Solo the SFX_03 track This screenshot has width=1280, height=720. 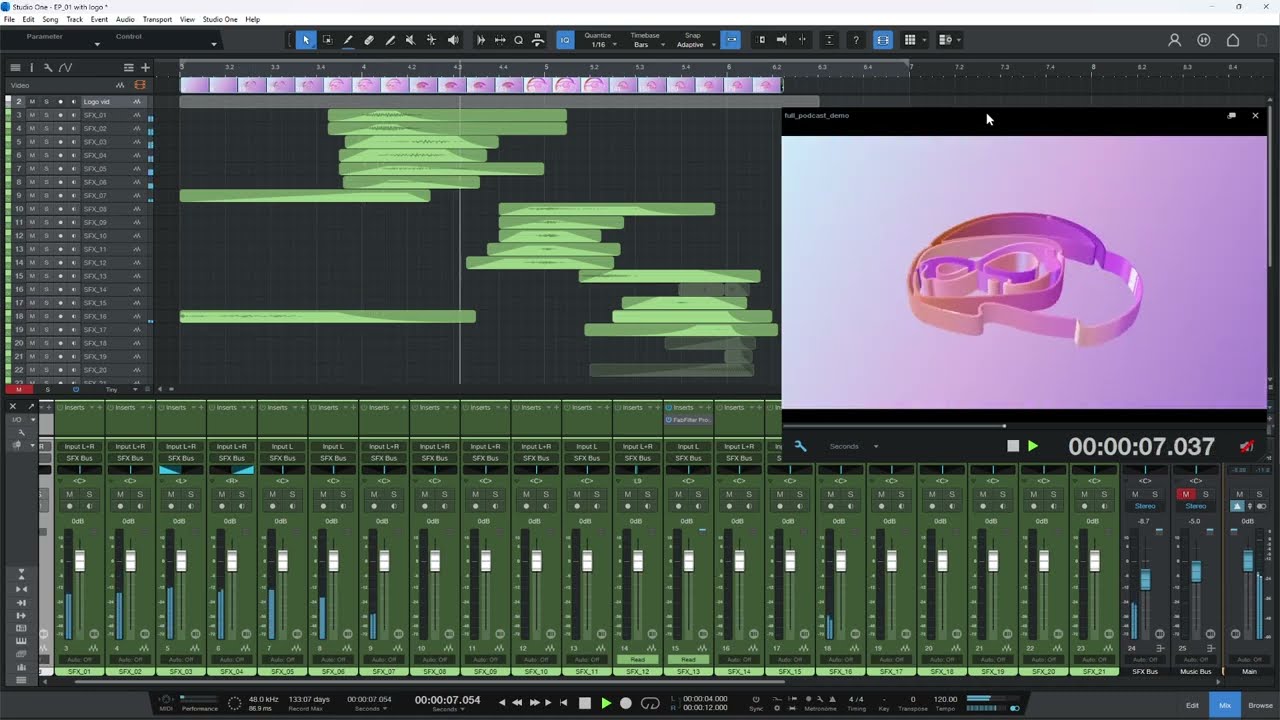pos(45,142)
